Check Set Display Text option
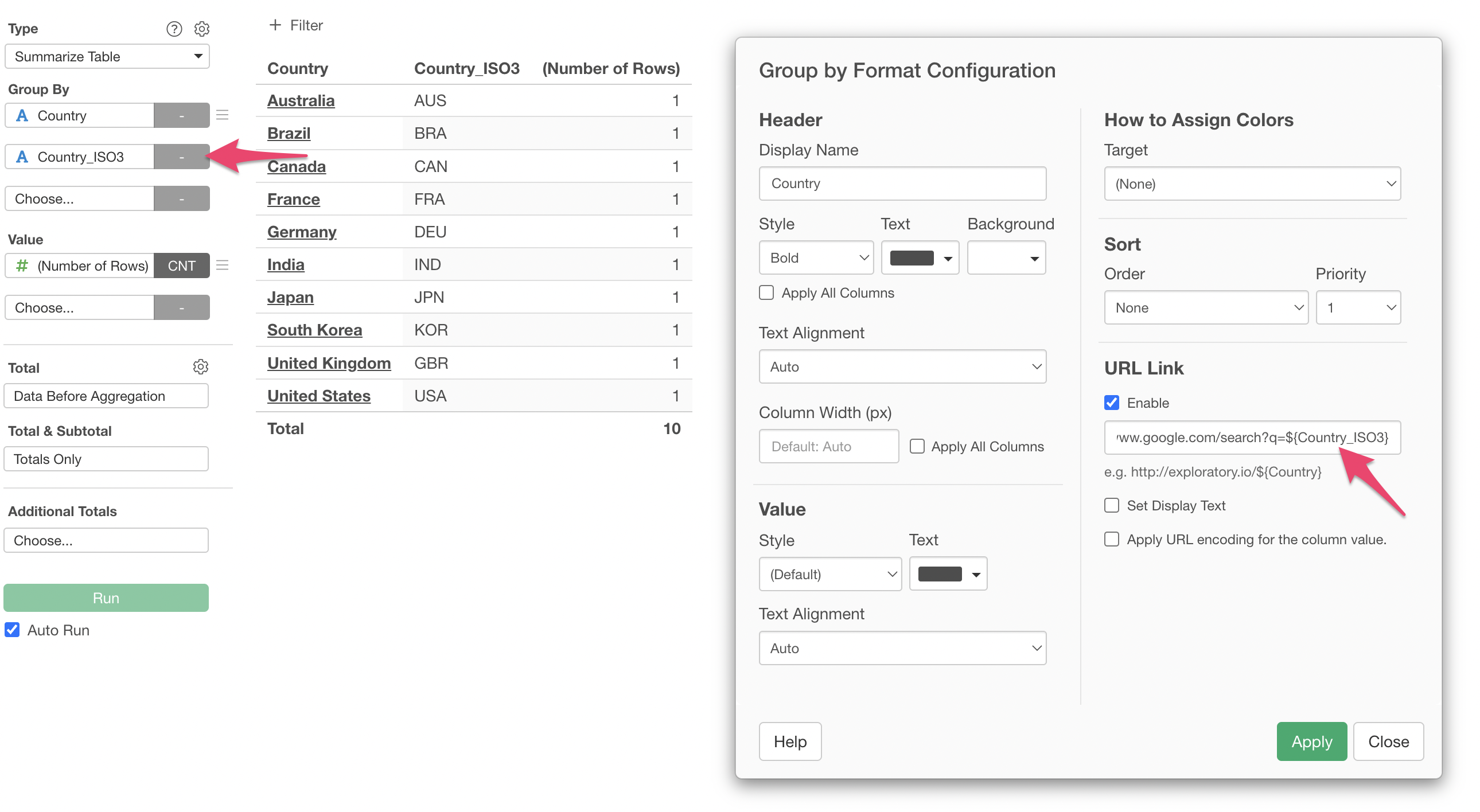 1111,505
